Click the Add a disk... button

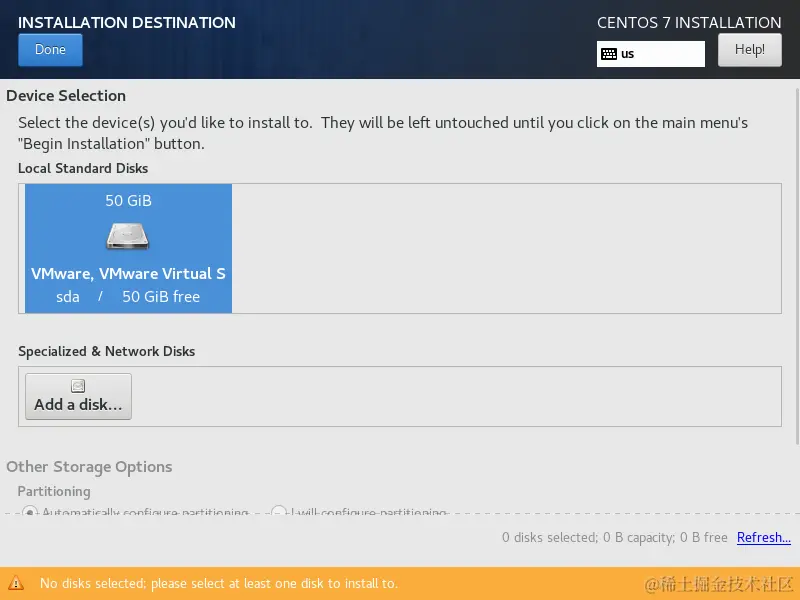(78, 396)
